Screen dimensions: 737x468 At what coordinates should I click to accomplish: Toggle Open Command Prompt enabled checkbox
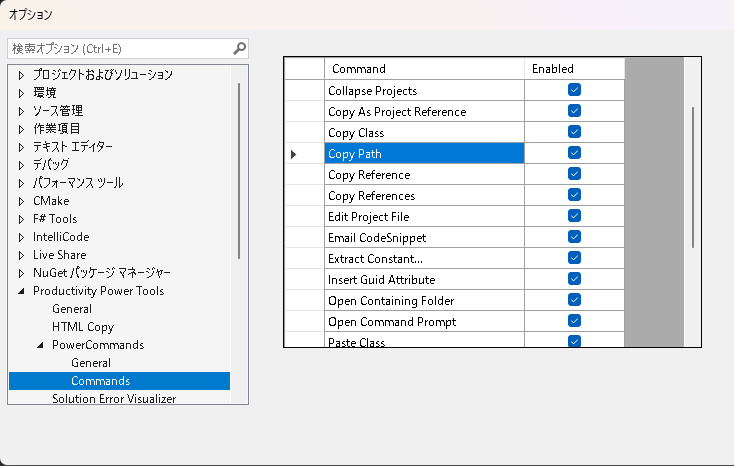coord(574,321)
